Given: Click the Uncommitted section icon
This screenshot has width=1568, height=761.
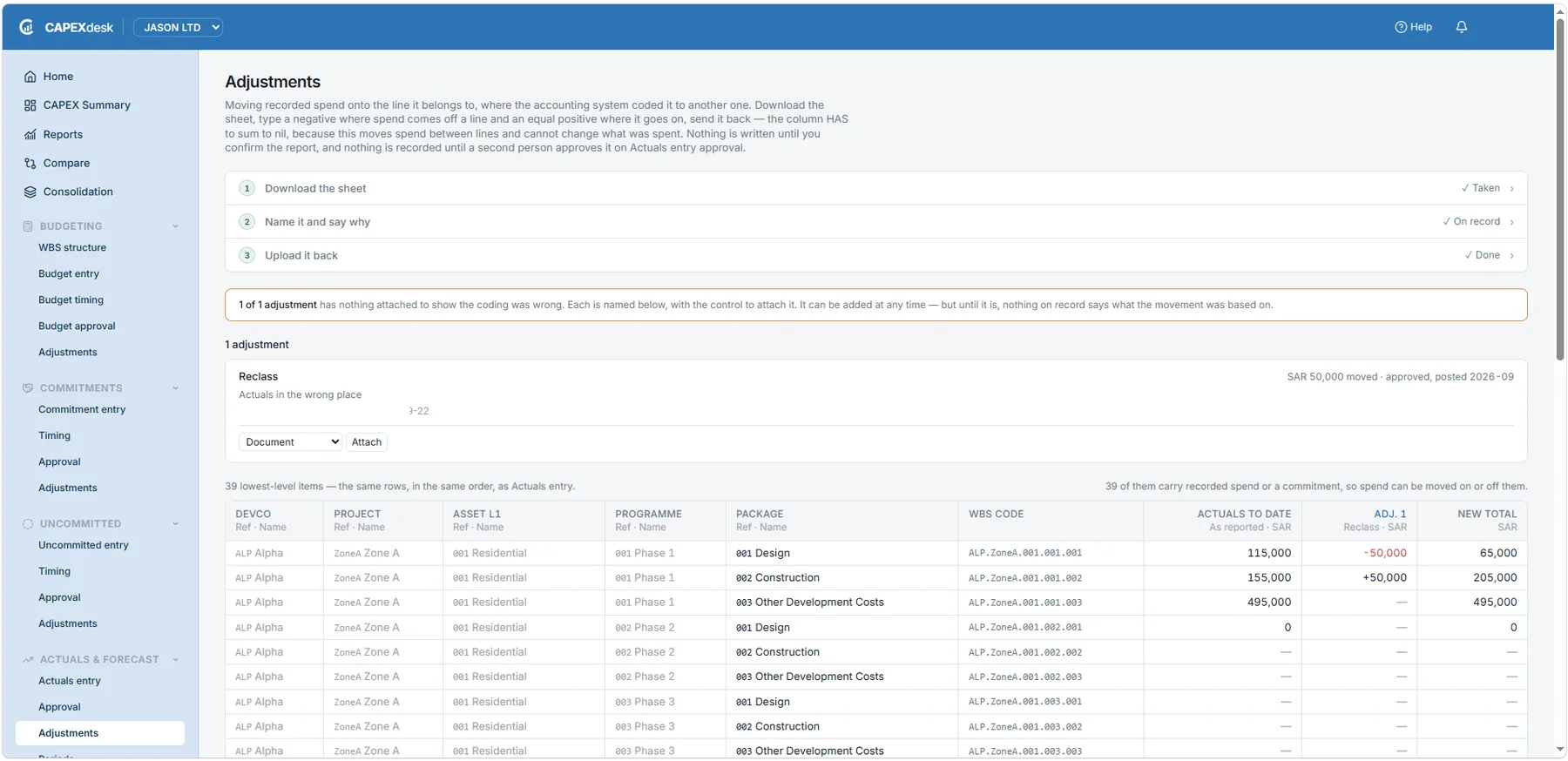Looking at the screenshot, I should pos(28,524).
